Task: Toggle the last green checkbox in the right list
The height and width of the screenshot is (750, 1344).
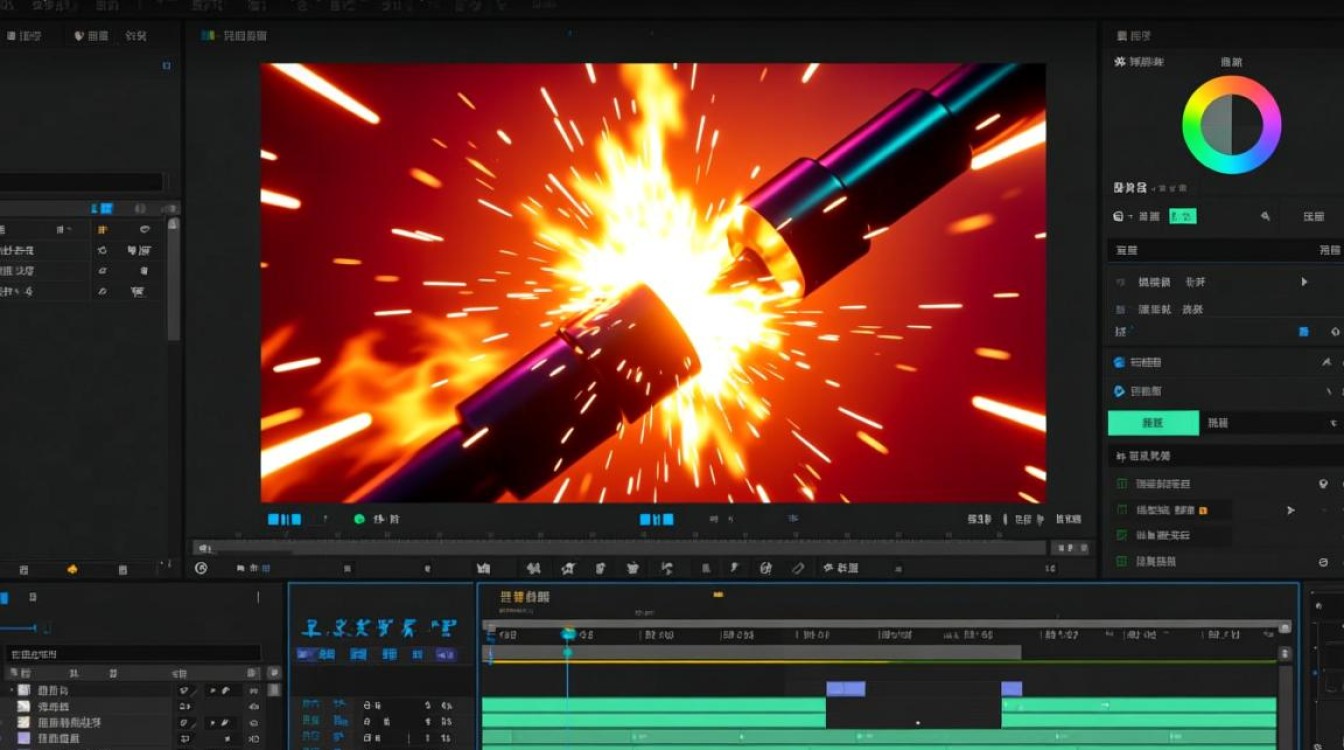Action: pos(1122,562)
